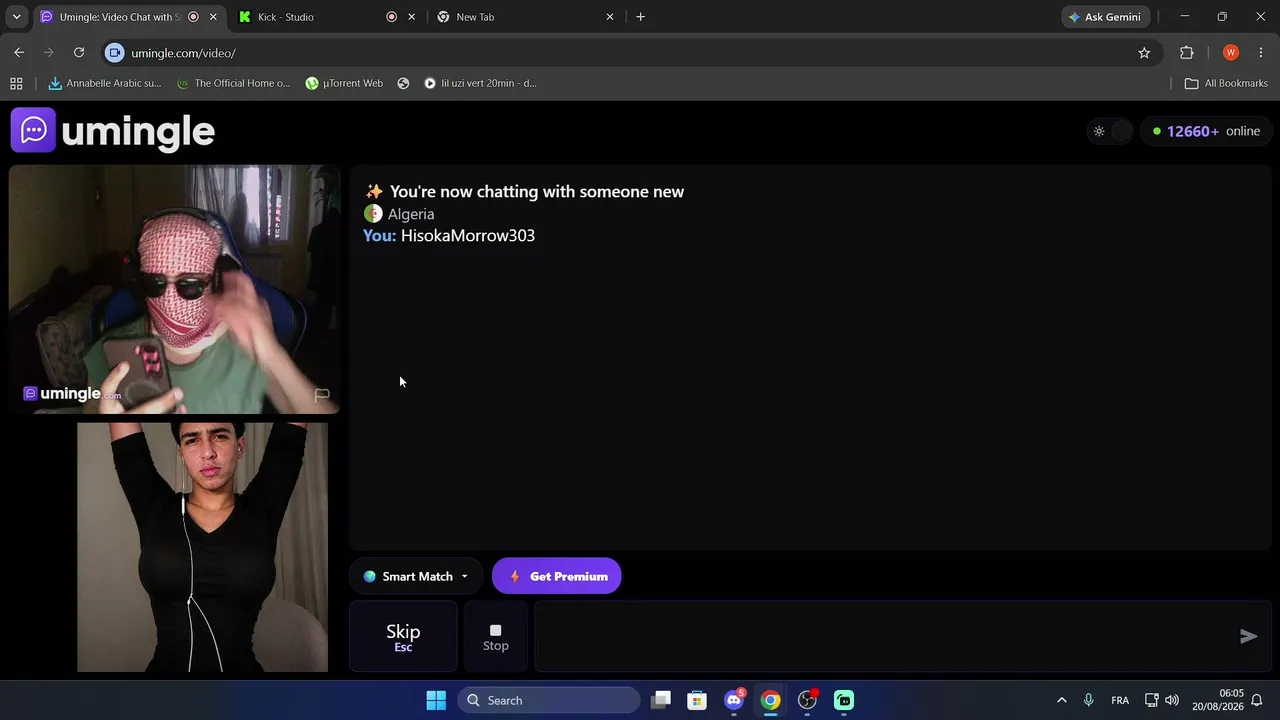The width and height of the screenshot is (1280, 720).
Task: Click your own webcam preview
Action: tap(202, 547)
